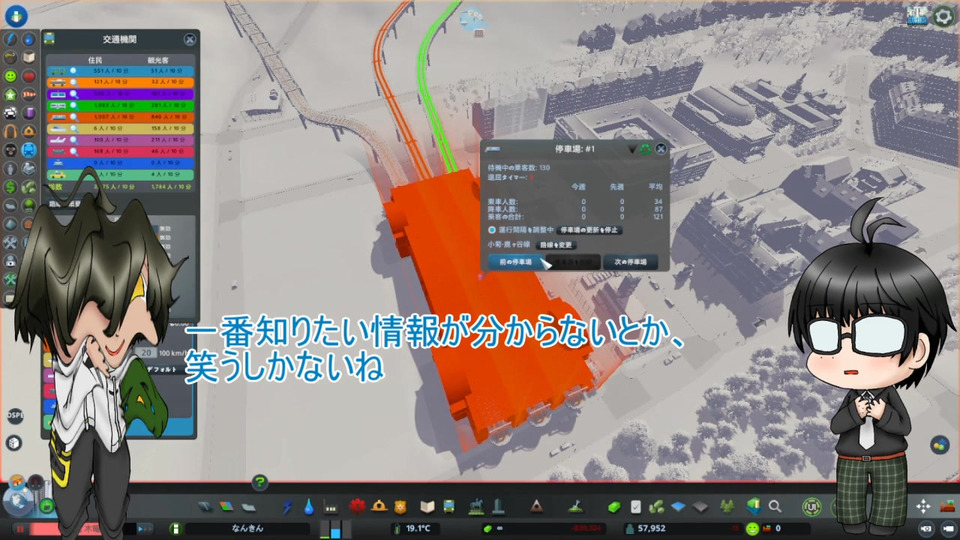Open the money green cash icon
This screenshot has height=540, width=960.
coord(614,507)
